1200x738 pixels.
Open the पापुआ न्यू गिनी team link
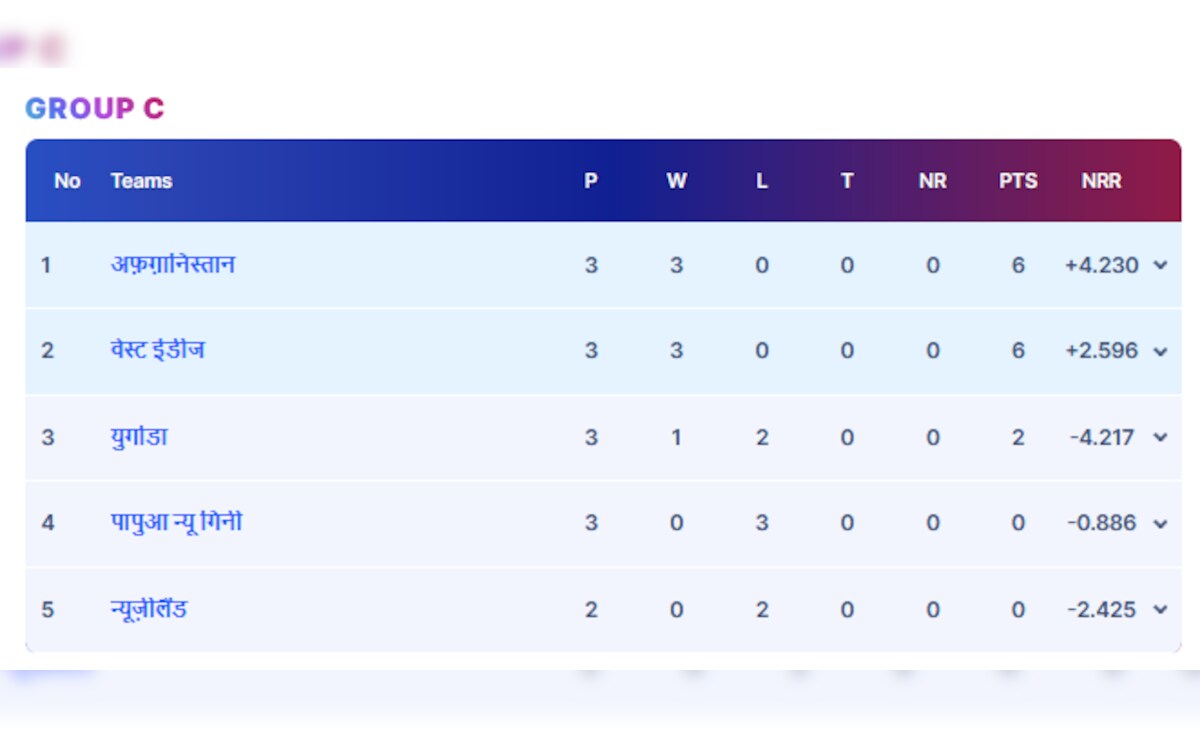click(x=176, y=523)
